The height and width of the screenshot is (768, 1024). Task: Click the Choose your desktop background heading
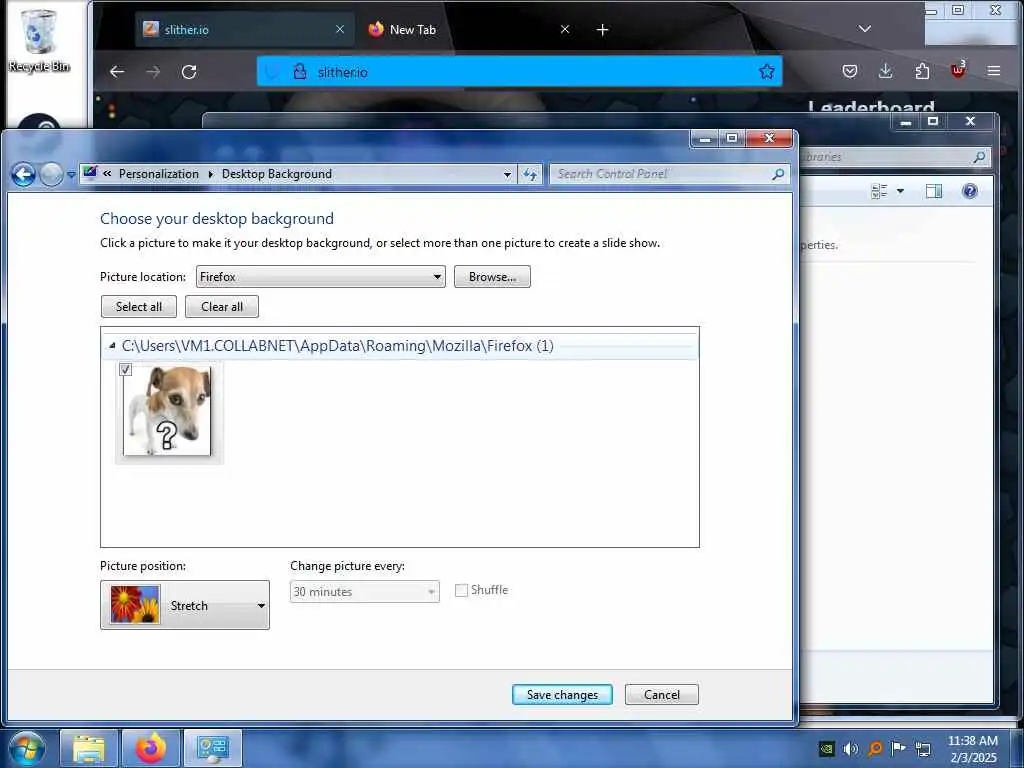pyautogui.click(x=217, y=219)
